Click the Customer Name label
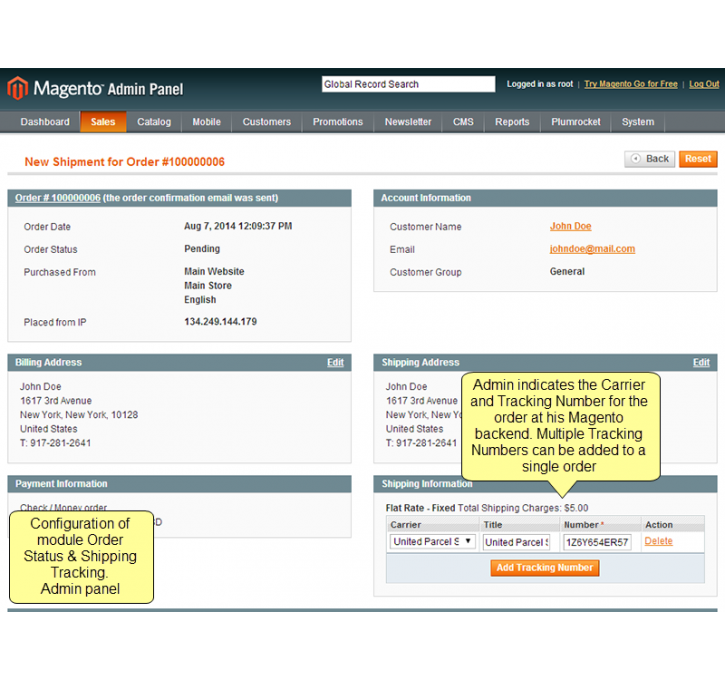The image size is (725, 680). point(425,227)
